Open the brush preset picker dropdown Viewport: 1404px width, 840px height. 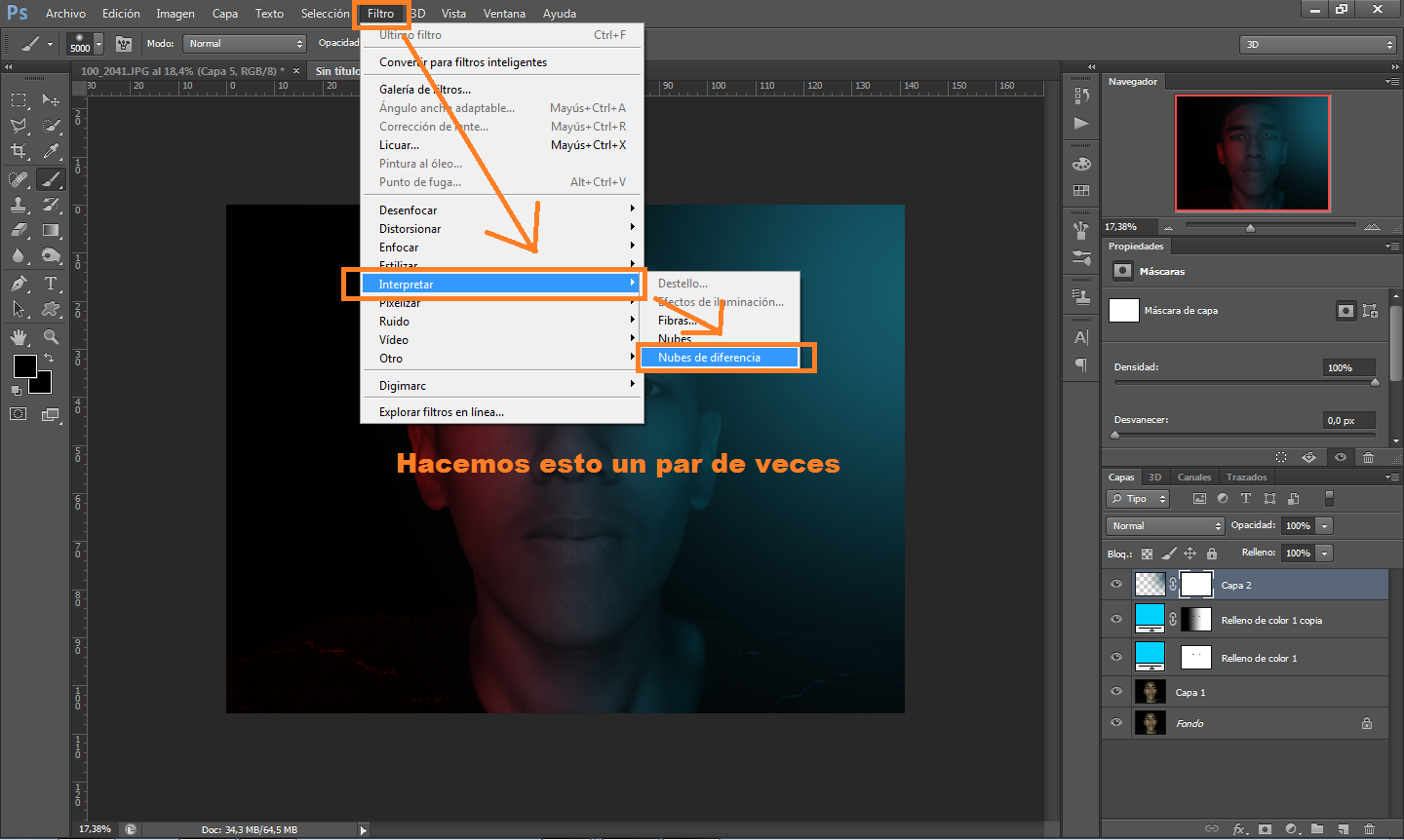(98, 44)
